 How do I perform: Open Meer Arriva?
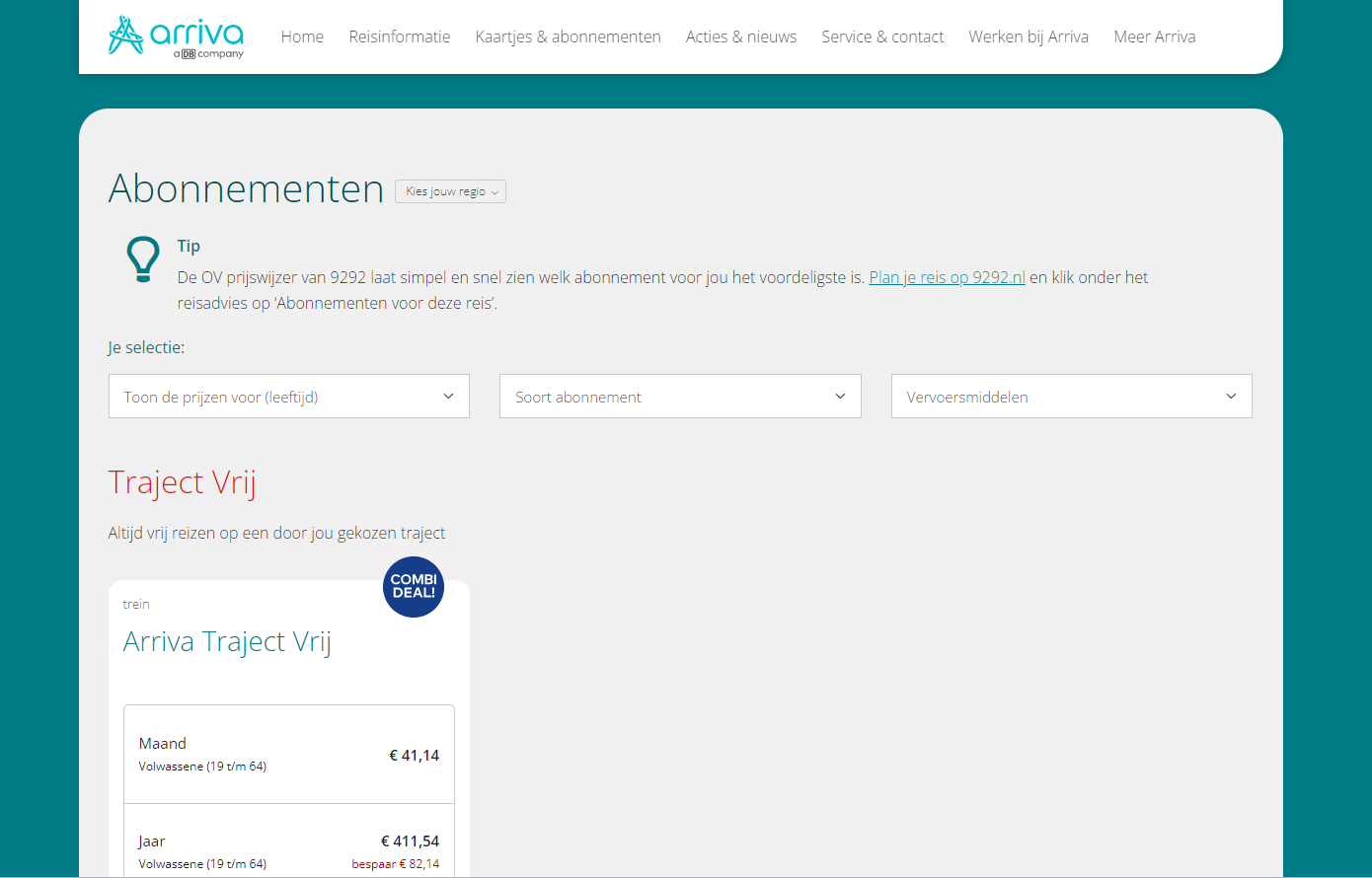coord(1154,37)
